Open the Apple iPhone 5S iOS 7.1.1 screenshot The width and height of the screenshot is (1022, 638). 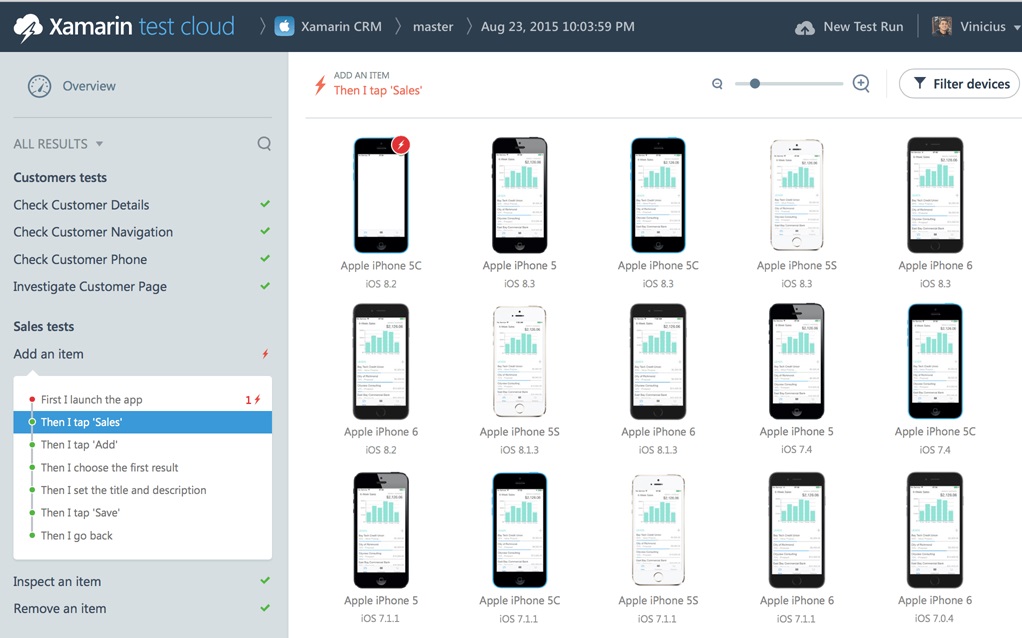point(658,530)
